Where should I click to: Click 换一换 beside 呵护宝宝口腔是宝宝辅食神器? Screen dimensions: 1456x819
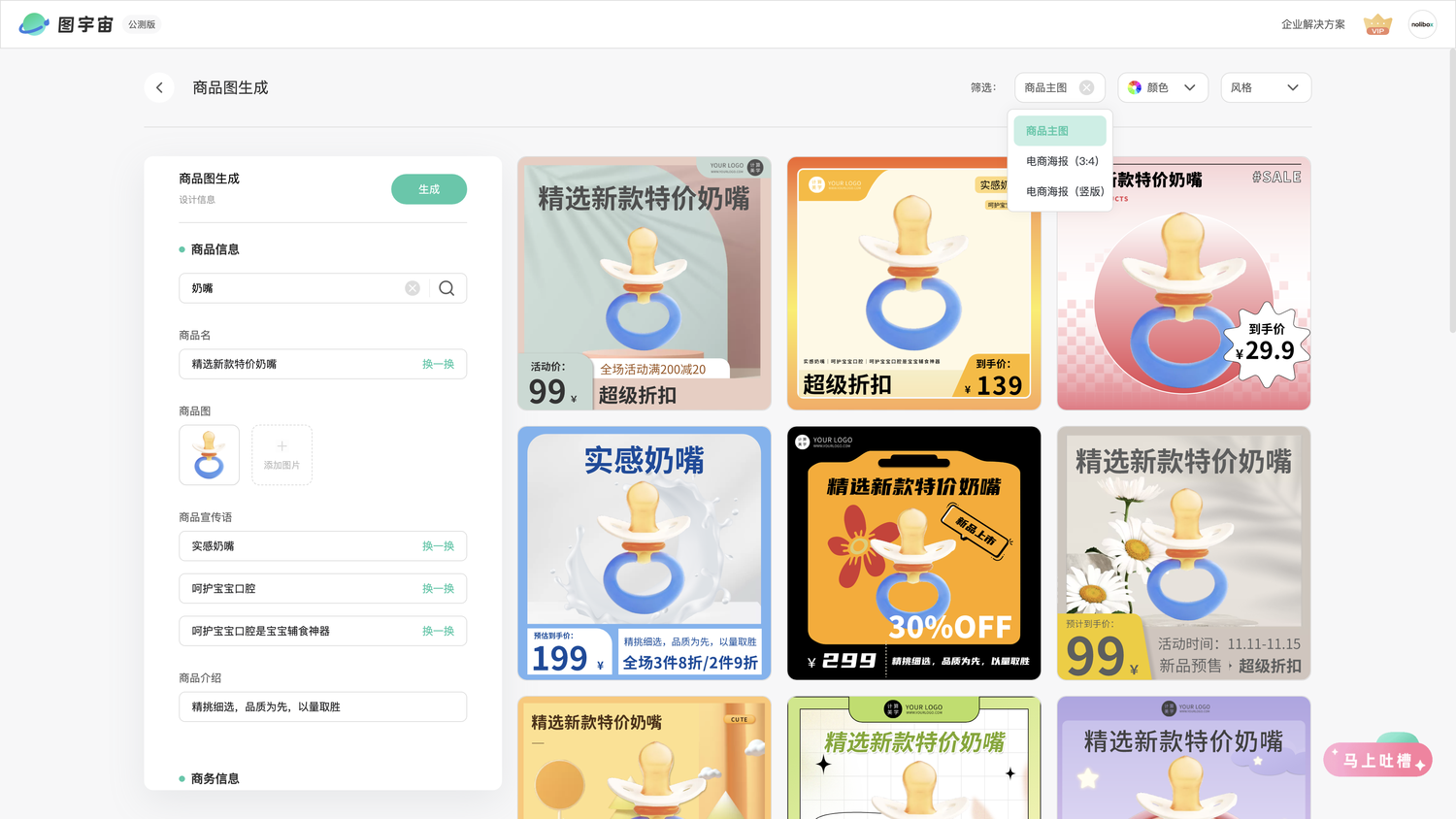click(438, 631)
